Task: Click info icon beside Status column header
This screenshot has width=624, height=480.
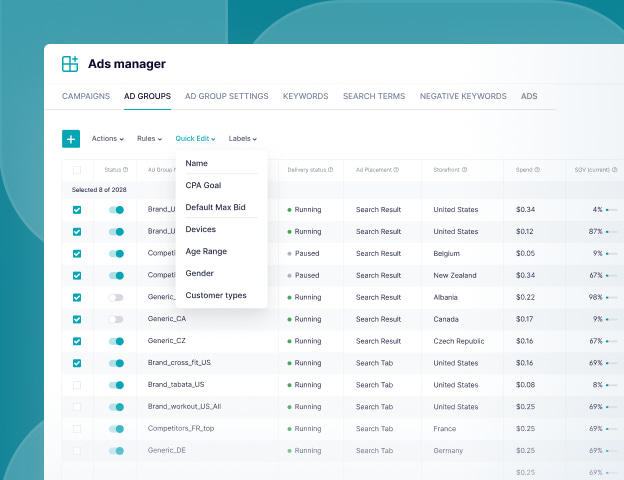Action: pos(126,170)
